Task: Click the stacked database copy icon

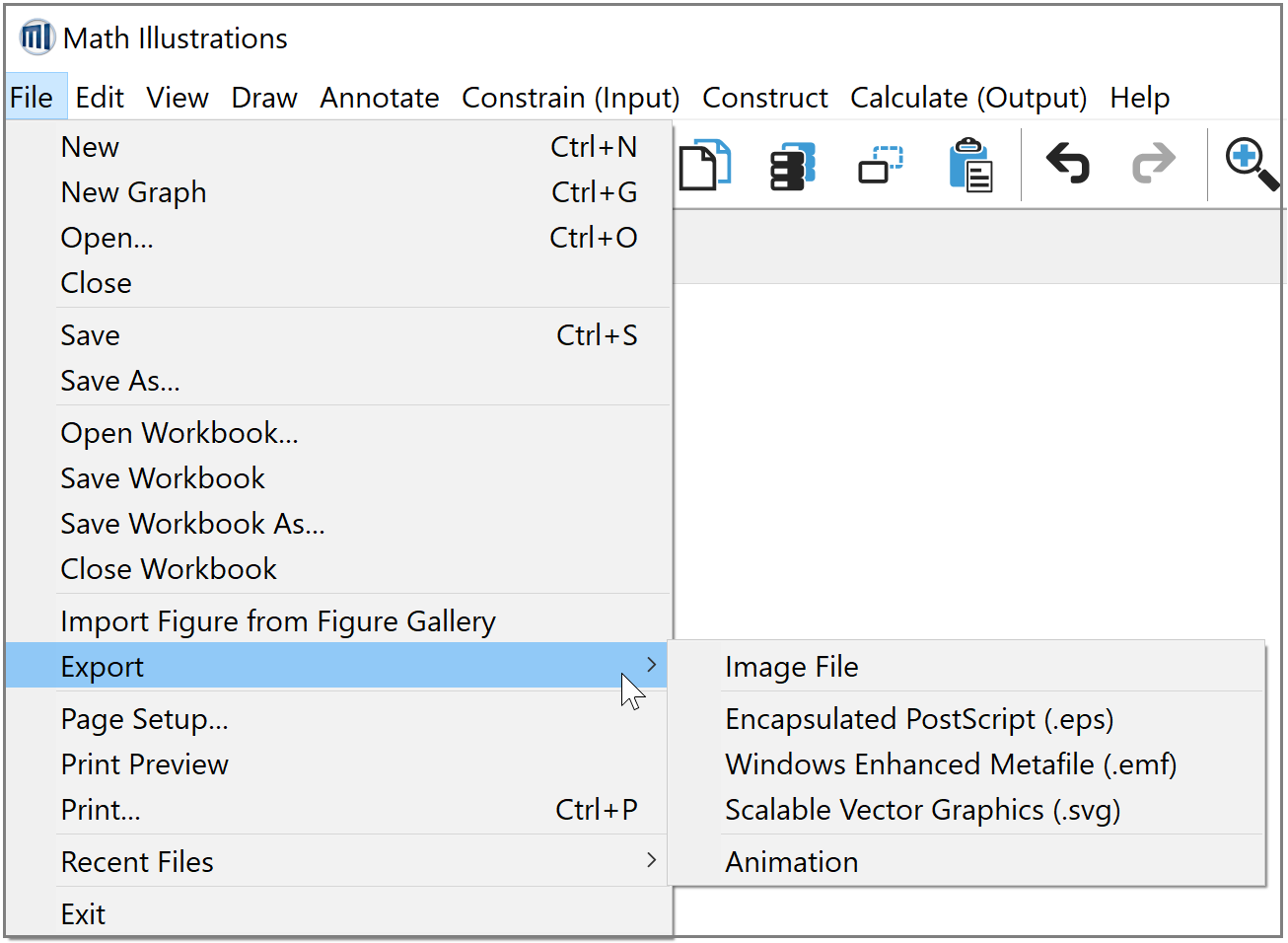Action: coord(792,165)
